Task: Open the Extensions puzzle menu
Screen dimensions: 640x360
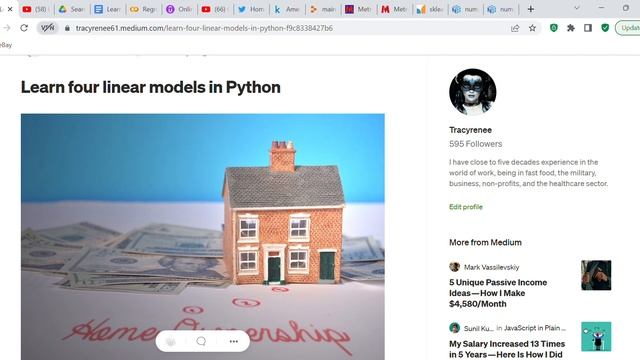Action: point(571,28)
